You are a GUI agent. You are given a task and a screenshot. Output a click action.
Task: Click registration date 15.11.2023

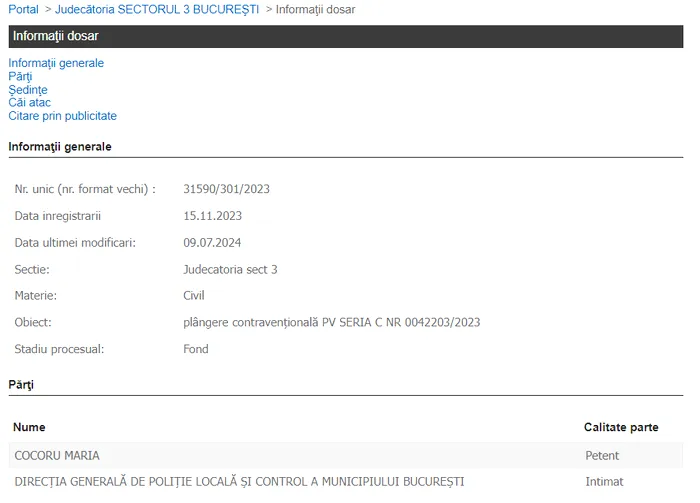coord(212,216)
